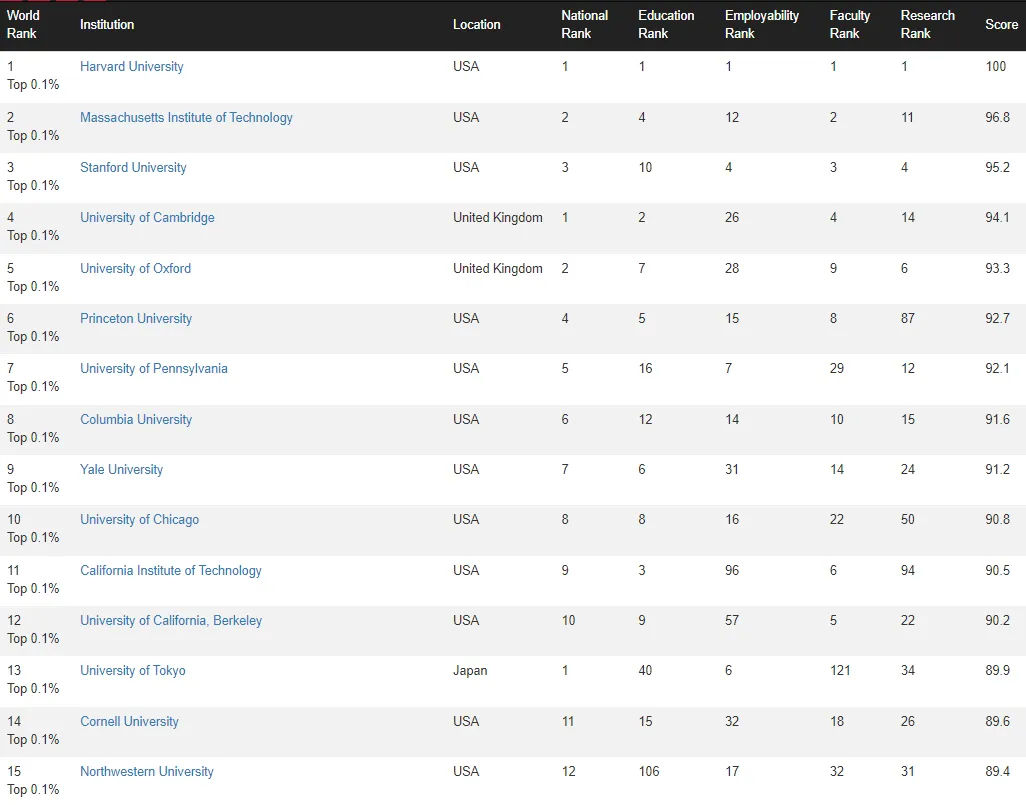Select Japan location cell for Tokyo
The height and width of the screenshot is (805, 1026).
[x=470, y=671]
